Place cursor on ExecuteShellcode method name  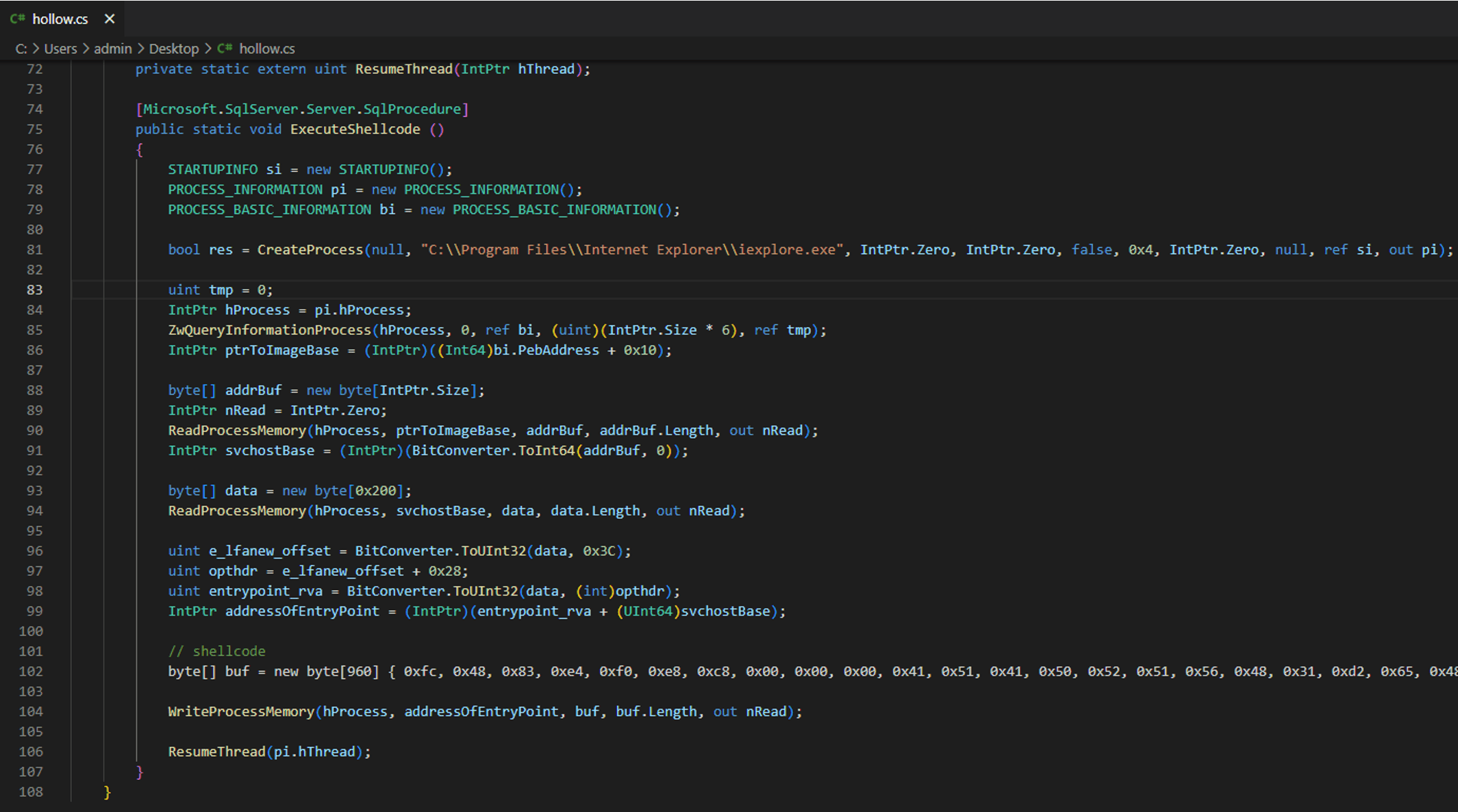pos(355,129)
